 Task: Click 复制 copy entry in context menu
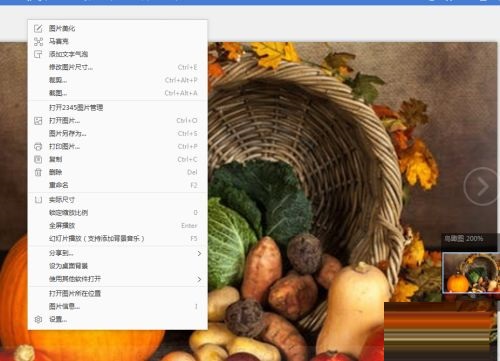117,159
